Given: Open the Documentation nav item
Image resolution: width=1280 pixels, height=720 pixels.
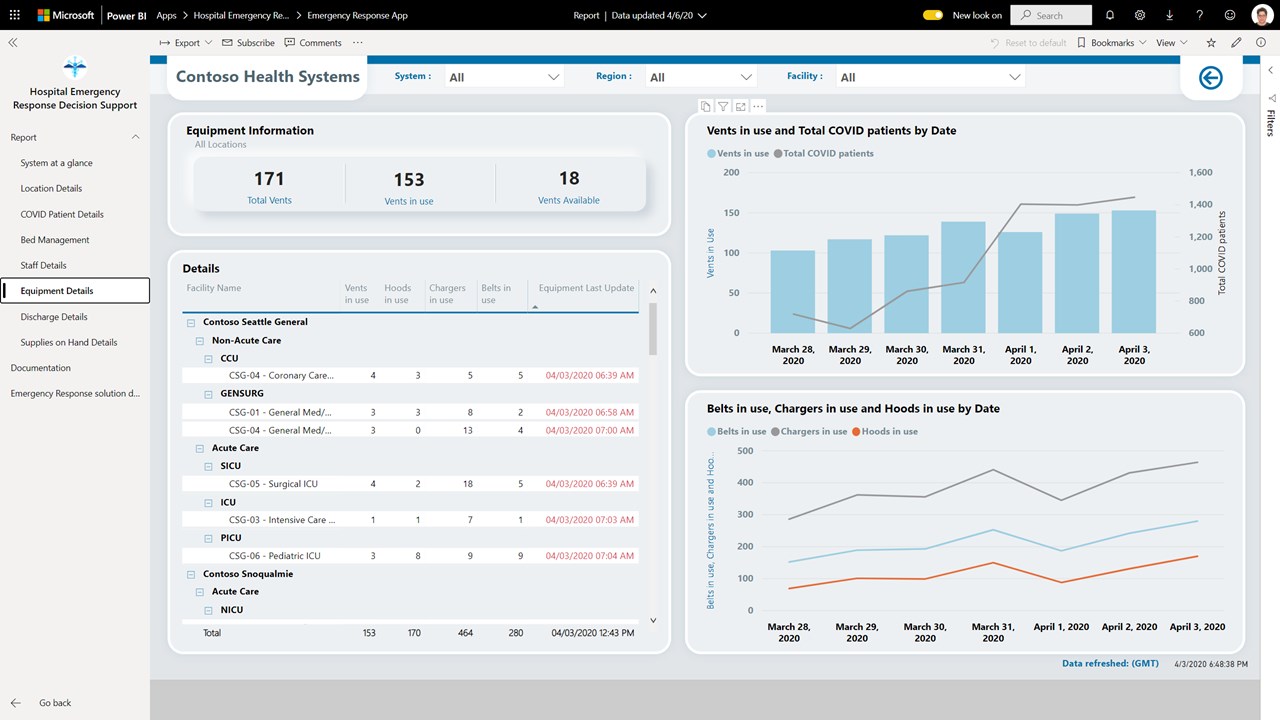Looking at the screenshot, I should click(x=41, y=368).
